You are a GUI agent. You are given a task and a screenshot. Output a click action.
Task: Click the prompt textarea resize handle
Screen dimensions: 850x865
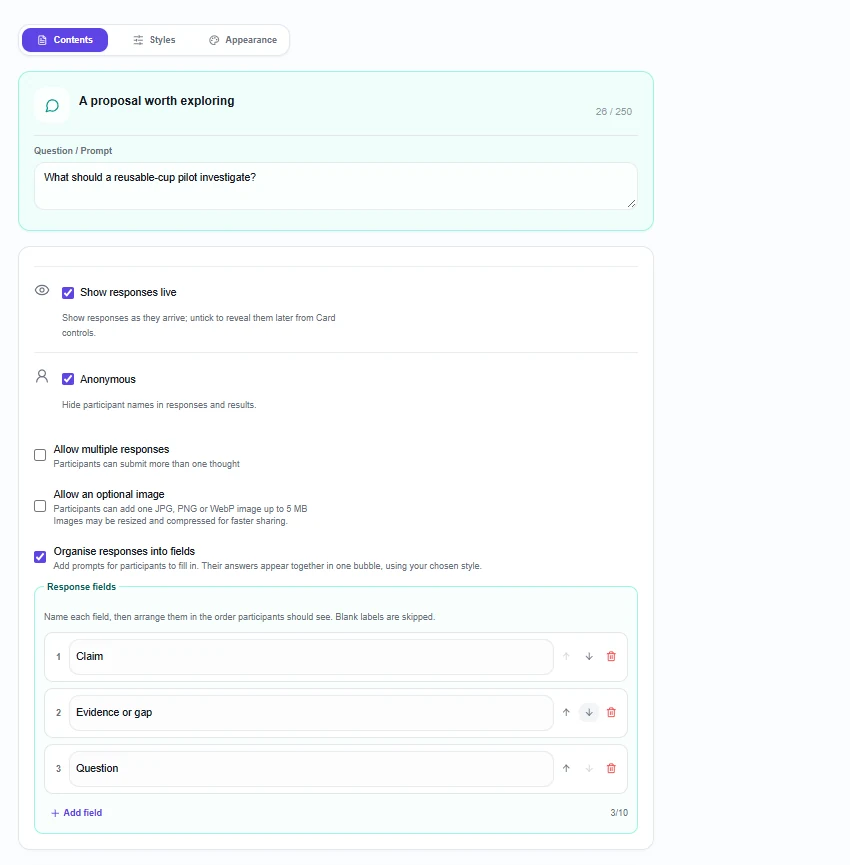pyautogui.click(x=632, y=204)
